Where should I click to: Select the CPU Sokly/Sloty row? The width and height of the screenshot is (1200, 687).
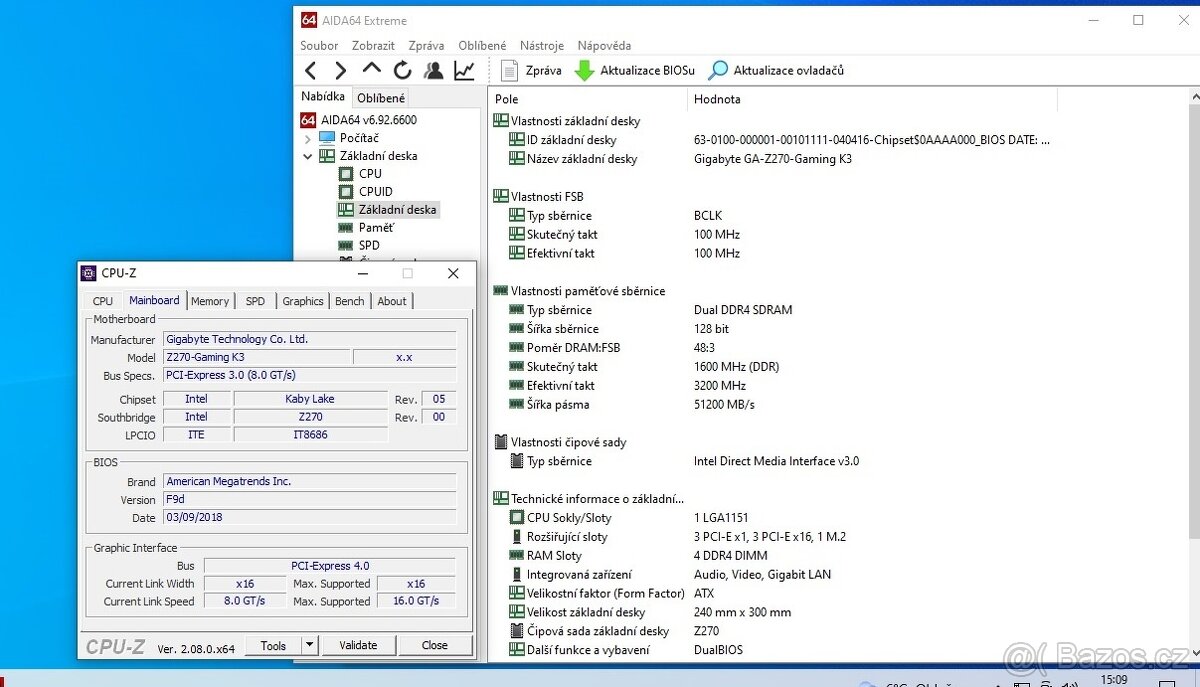click(630, 518)
